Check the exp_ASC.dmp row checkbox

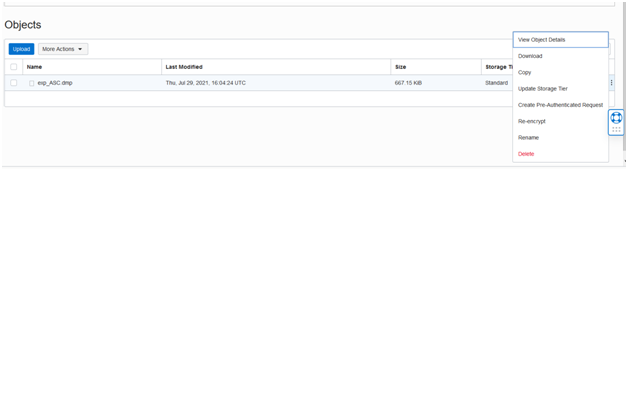14,83
